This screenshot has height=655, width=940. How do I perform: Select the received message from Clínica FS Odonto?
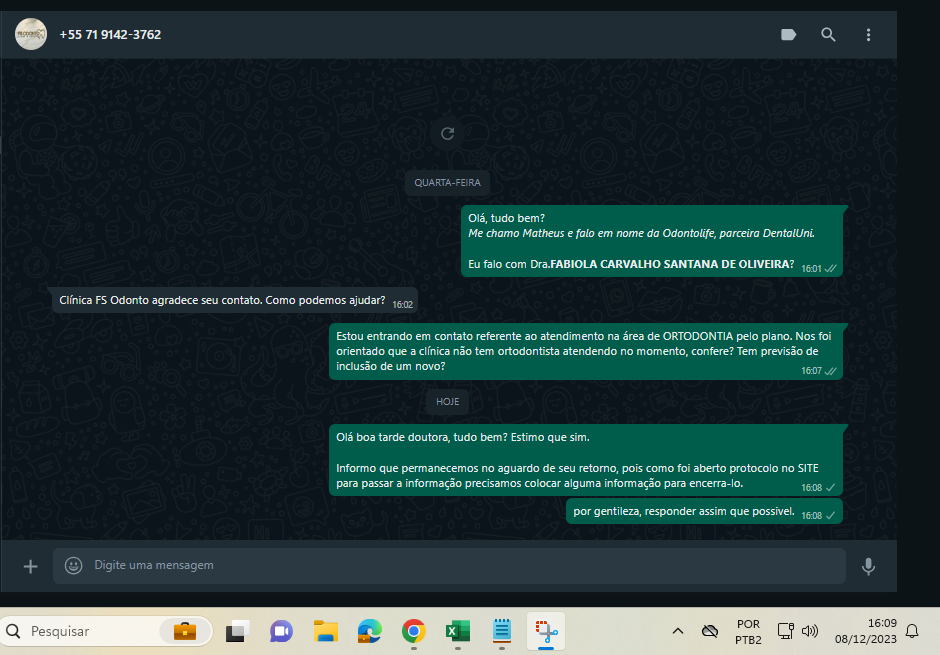(x=235, y=300)
